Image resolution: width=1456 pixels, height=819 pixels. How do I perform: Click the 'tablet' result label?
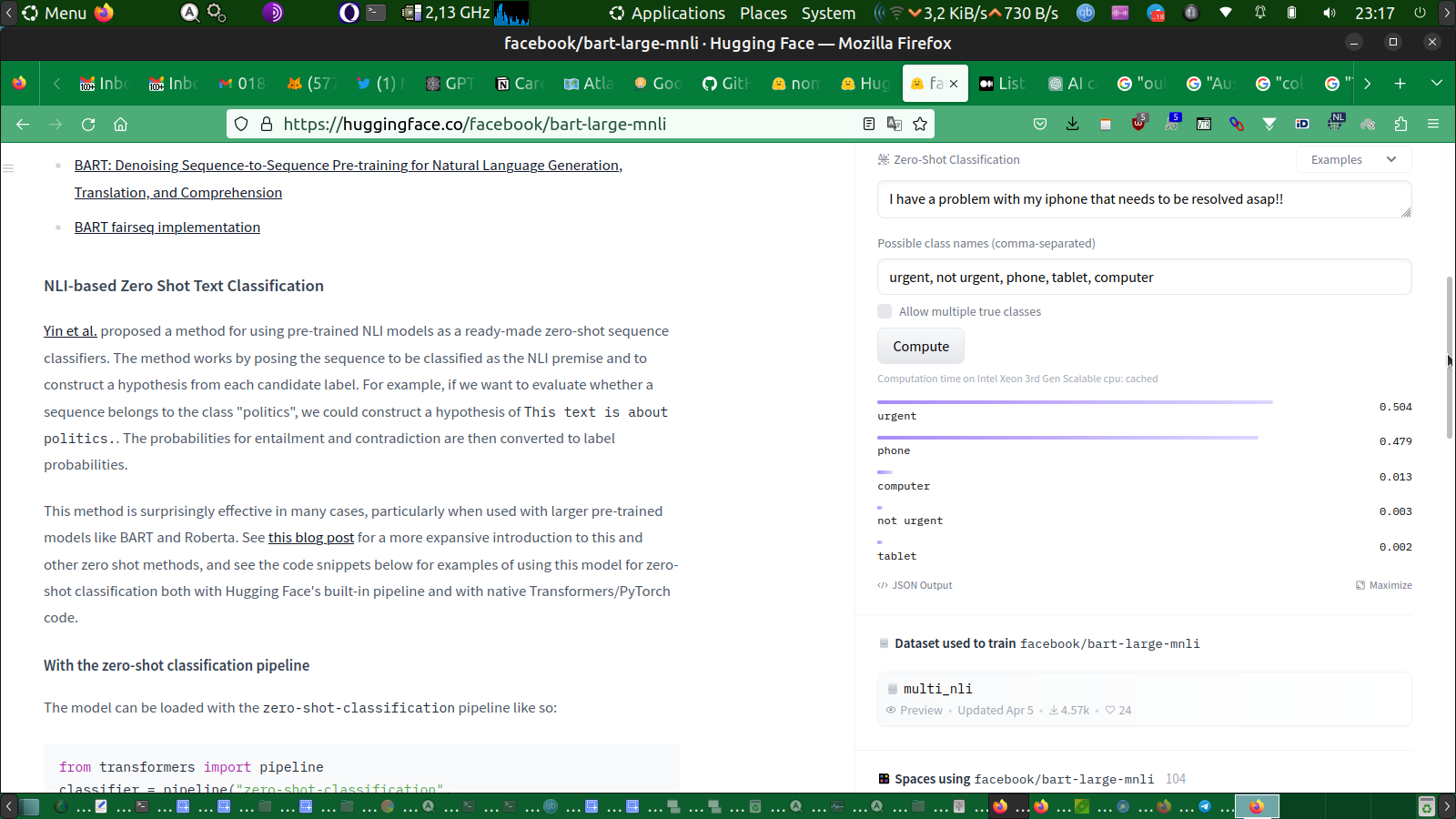(897, 556)
